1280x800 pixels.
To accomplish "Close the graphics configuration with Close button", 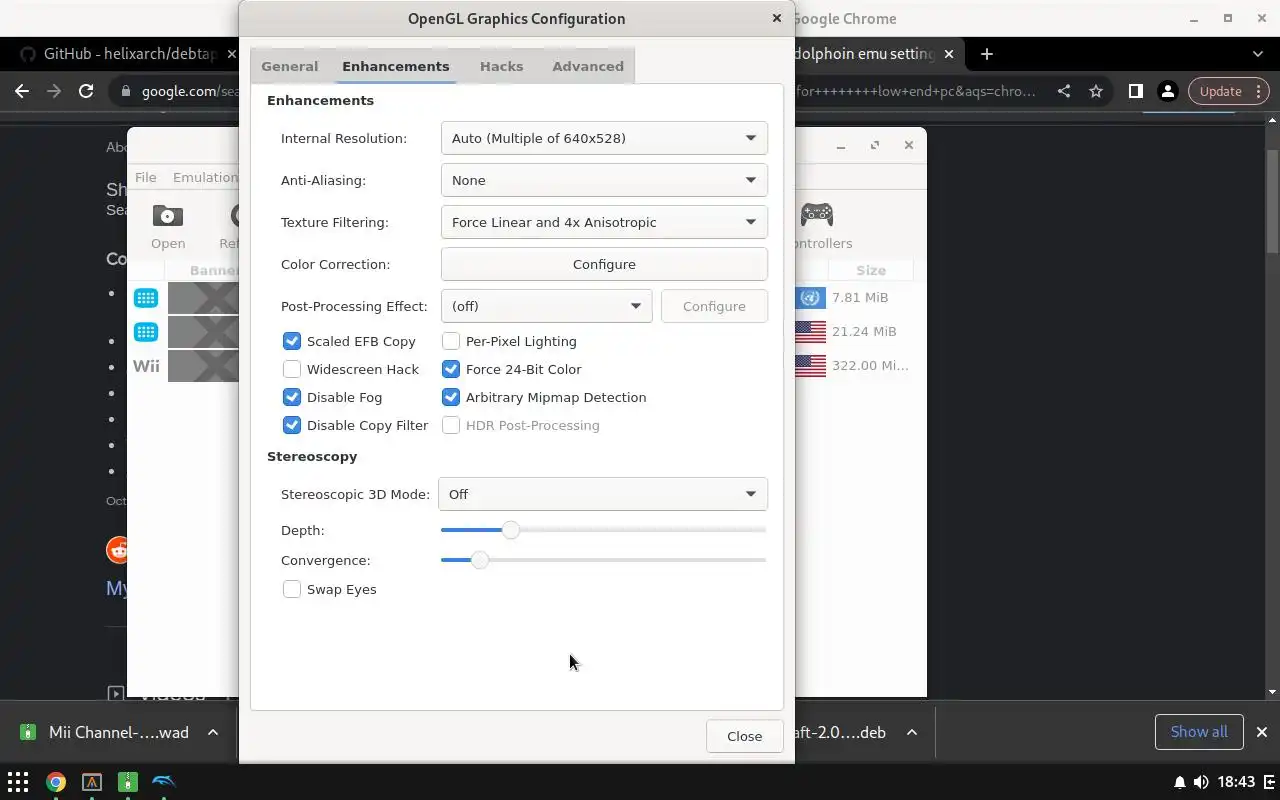I will click(744, 736).
